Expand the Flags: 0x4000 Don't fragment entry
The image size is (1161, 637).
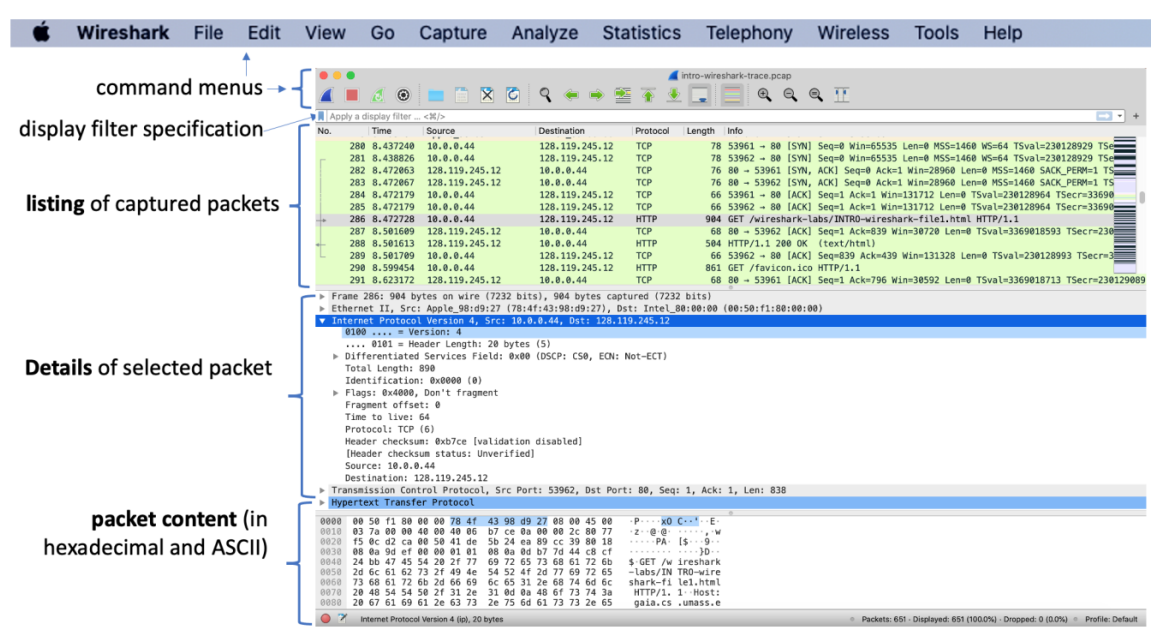click(x=335, y=393)
